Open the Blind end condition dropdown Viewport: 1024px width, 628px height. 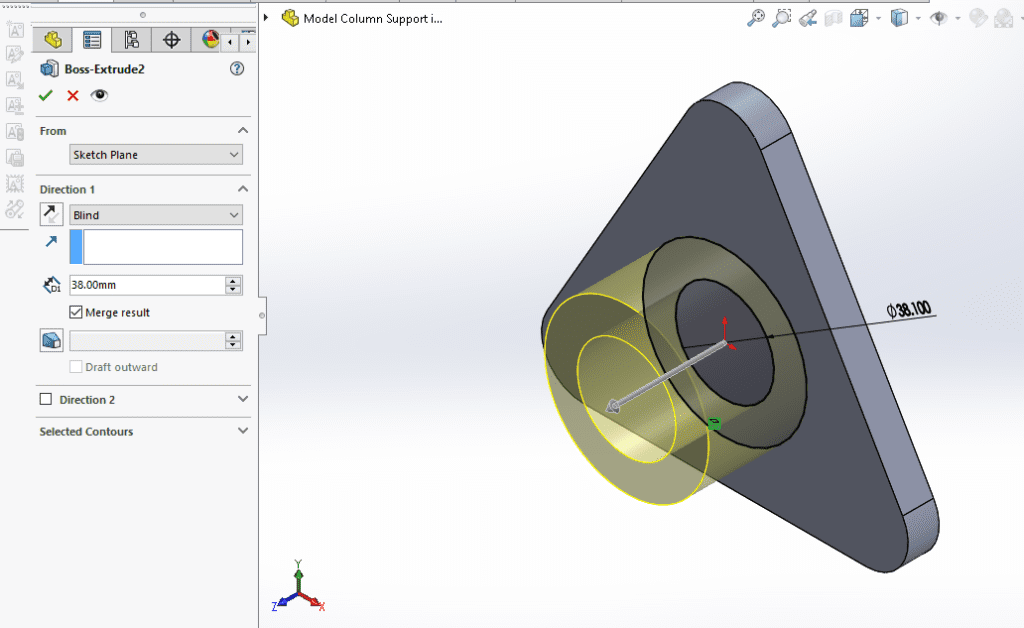click(x=156, y=215)
